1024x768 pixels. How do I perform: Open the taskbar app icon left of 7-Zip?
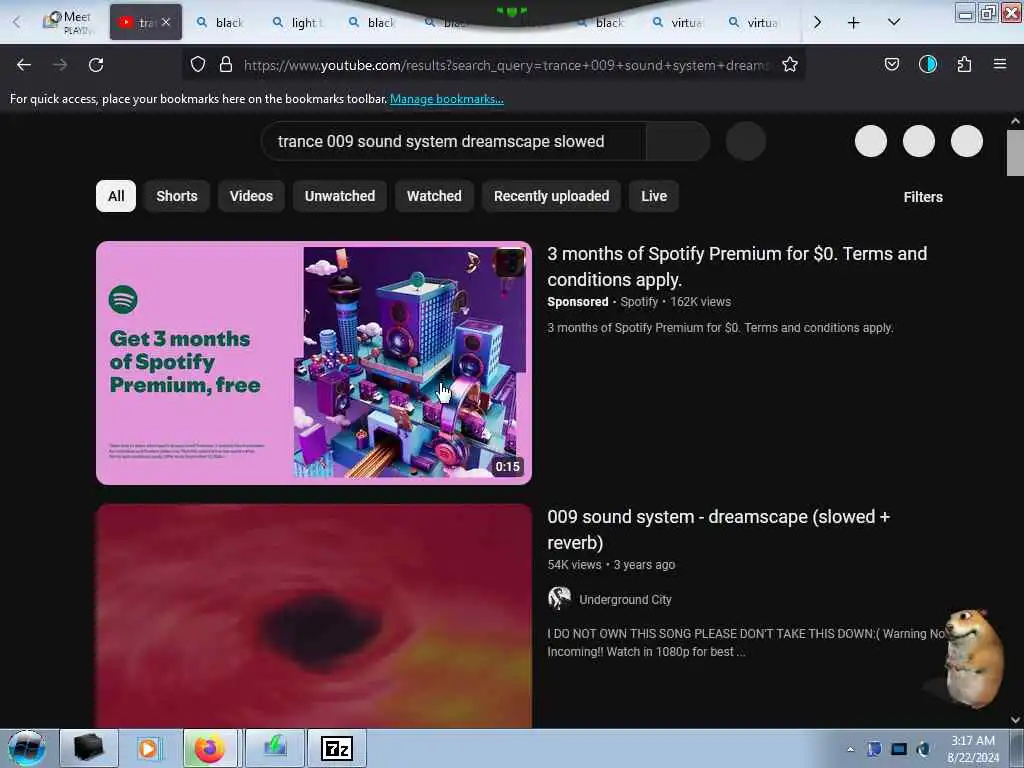275,748
